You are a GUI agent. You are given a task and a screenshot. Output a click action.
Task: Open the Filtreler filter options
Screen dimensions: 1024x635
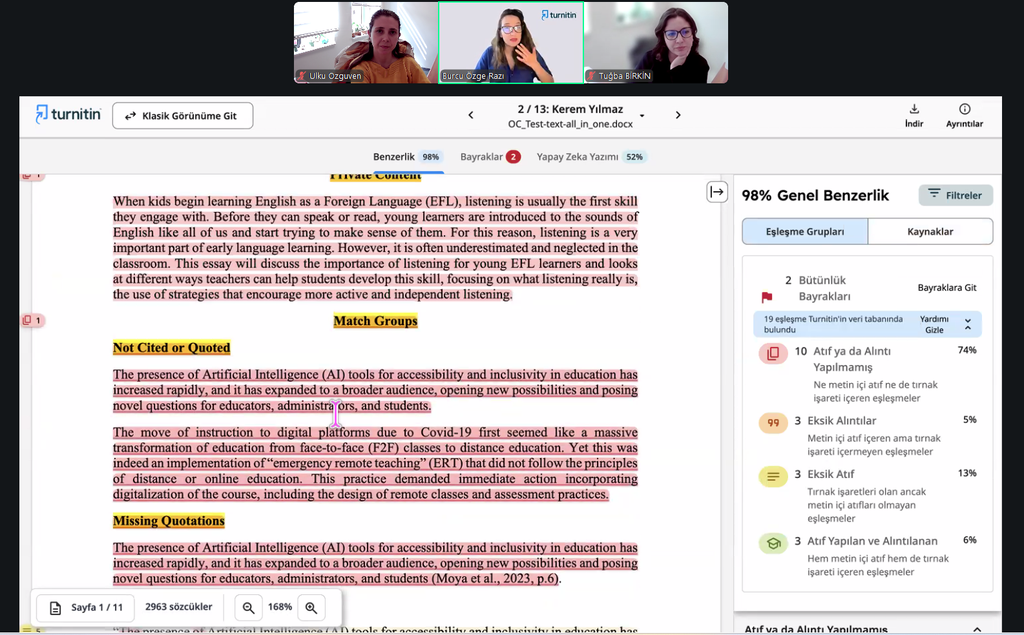955,195
